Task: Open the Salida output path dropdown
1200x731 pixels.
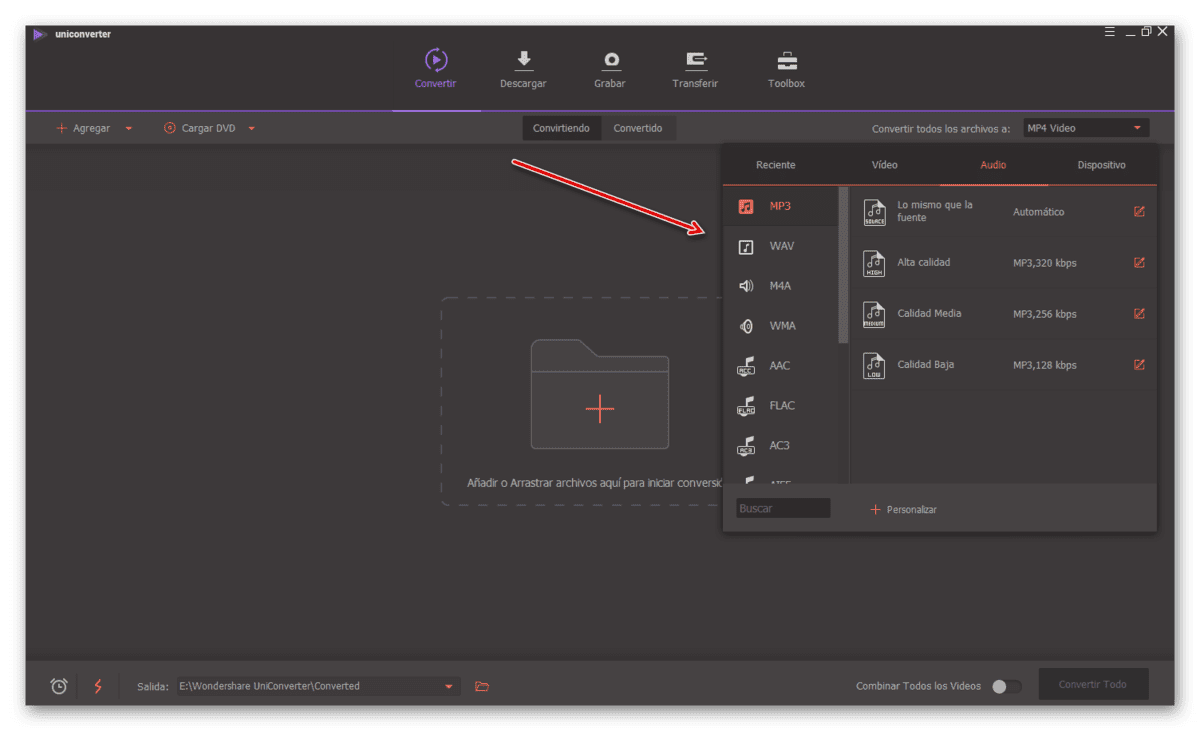Action: pyautogui.click(x=449, y=686)
